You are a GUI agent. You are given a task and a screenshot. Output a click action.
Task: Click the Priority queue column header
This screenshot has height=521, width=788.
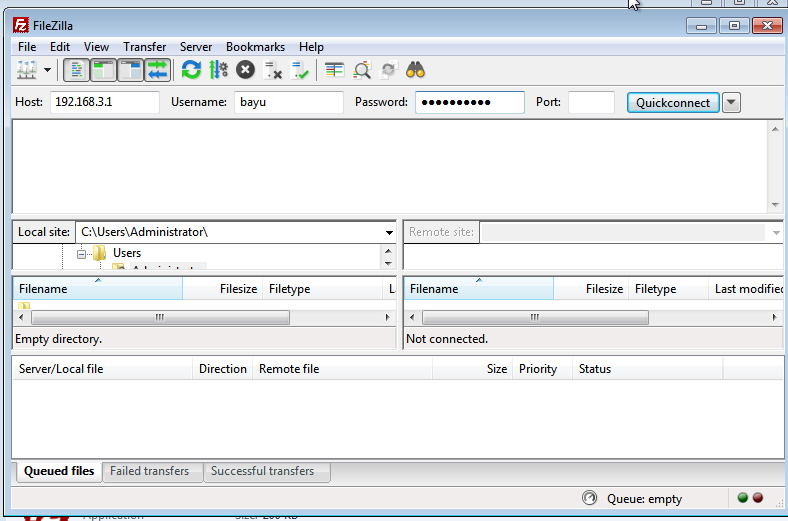point(542,369)
